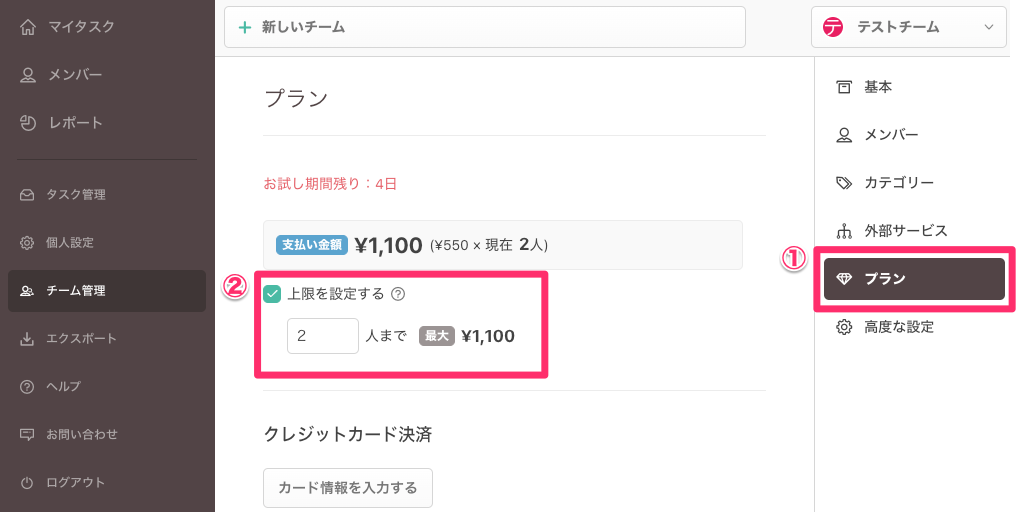Viewport: 1016px width, 512px height.
Task: Click the Reports pie chart icon
Action: pyautogui.click(x=28, y=123)
